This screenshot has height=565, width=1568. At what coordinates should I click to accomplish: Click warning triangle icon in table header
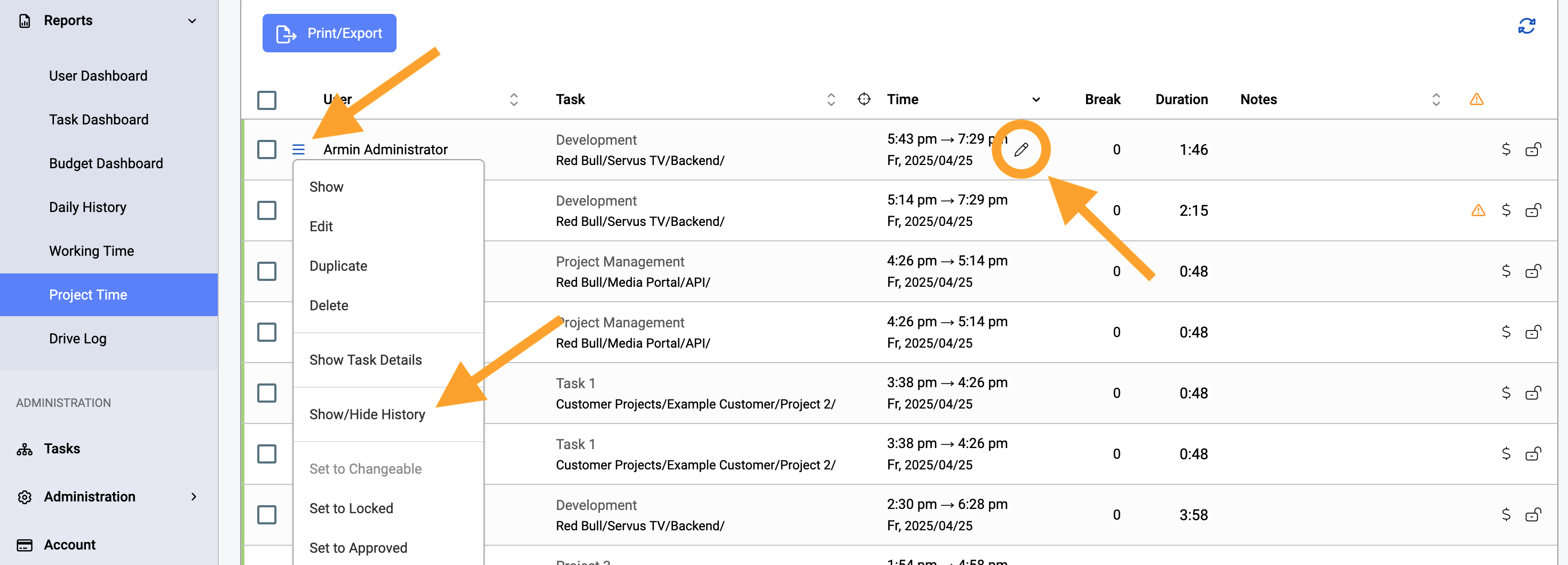[x=1476, y=99]
